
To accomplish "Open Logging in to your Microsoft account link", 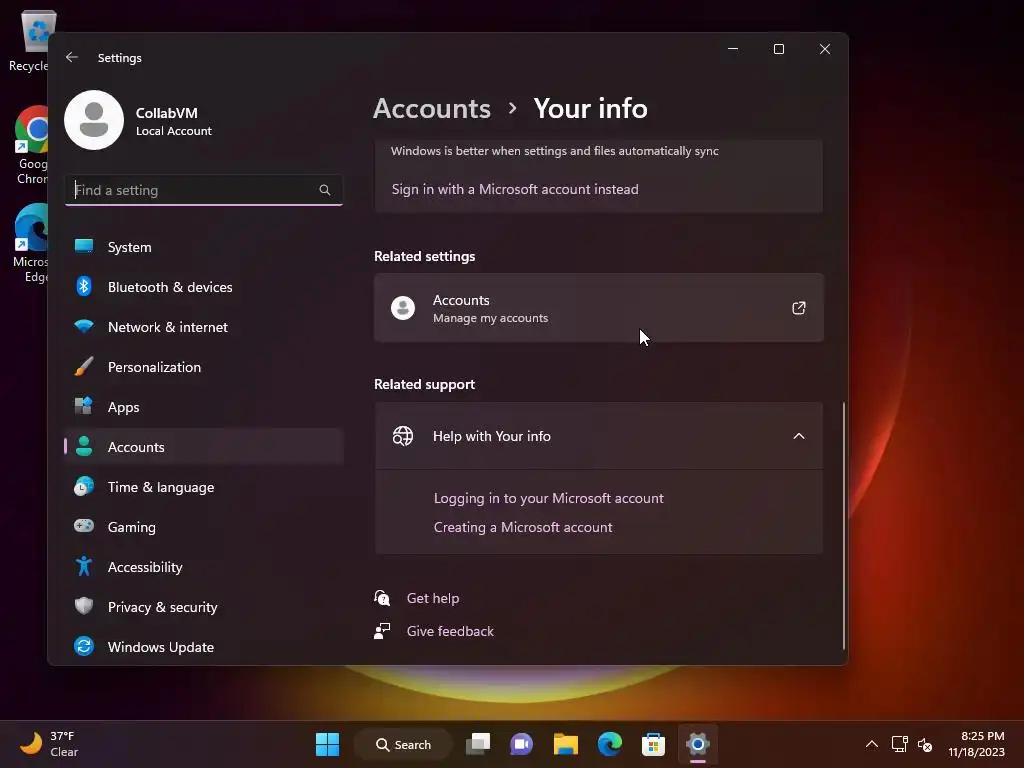I will (549, 498).
